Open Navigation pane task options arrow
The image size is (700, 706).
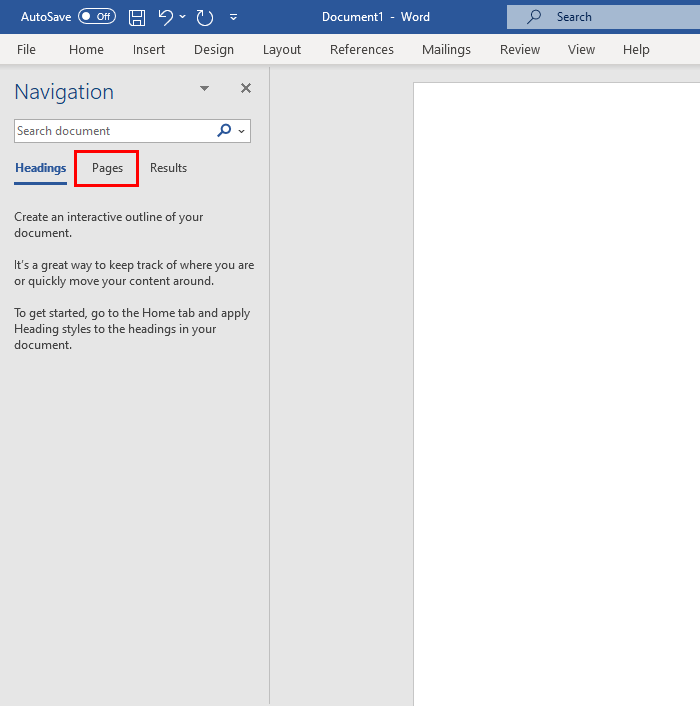tap(204, 88)
